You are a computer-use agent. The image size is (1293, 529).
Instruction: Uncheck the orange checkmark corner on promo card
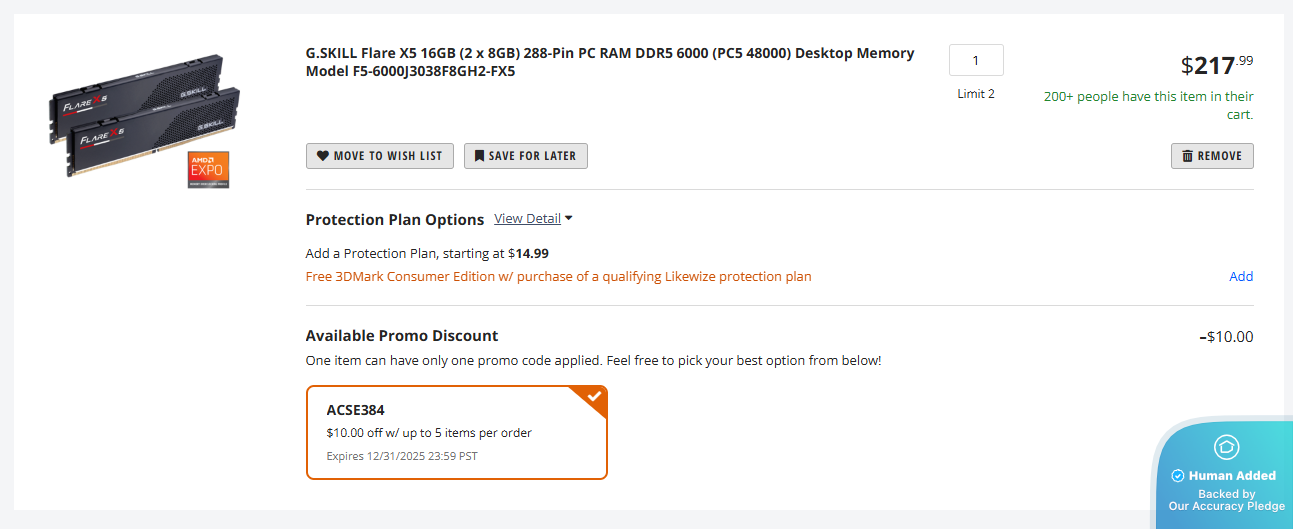pyautogui.click(x=593, y=398)
